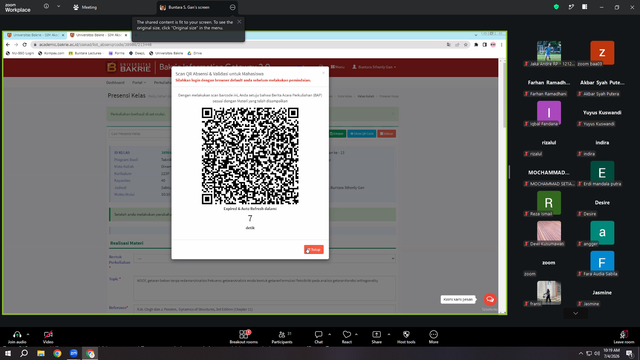
Task: Switch to the Meeting tab
Action: coord(85,7)
